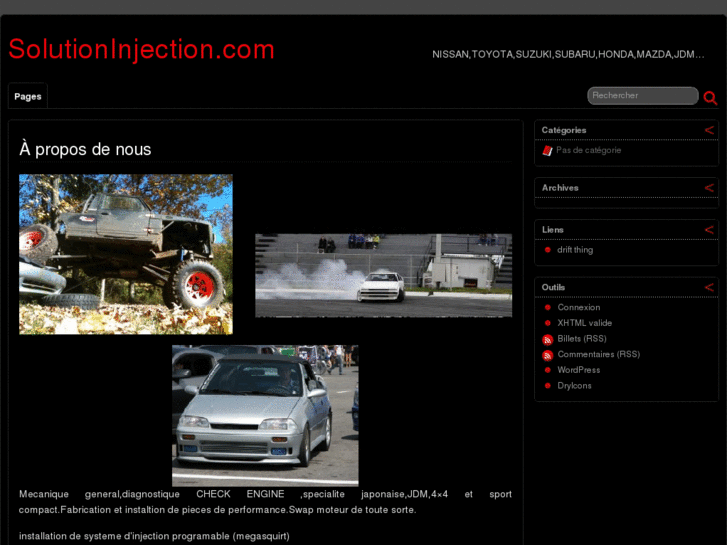
Task: Open the Pages menu tab
Action: point(28,96)
